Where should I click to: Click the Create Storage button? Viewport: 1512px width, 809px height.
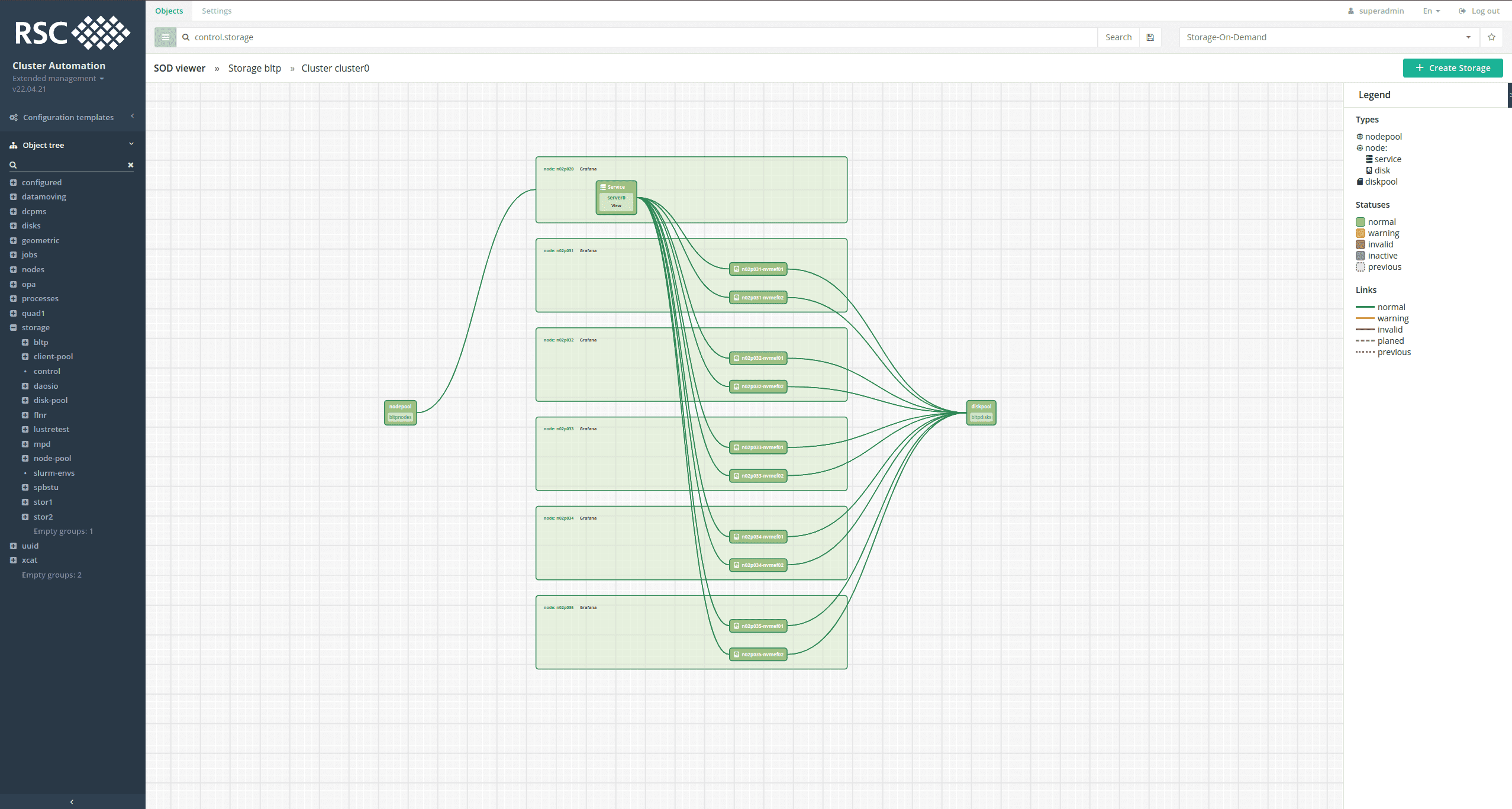coord(1452,68)
